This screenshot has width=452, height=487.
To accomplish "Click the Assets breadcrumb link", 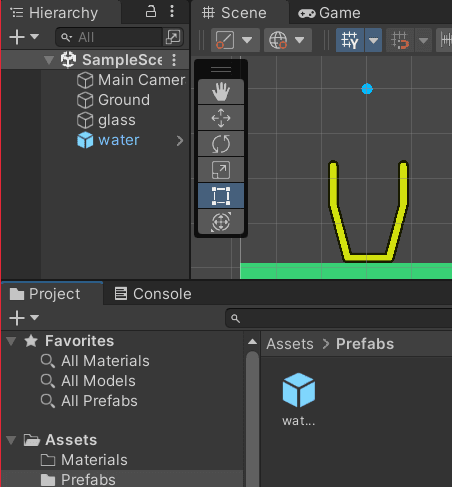I will pyautogui.click(x=290, y=344).
